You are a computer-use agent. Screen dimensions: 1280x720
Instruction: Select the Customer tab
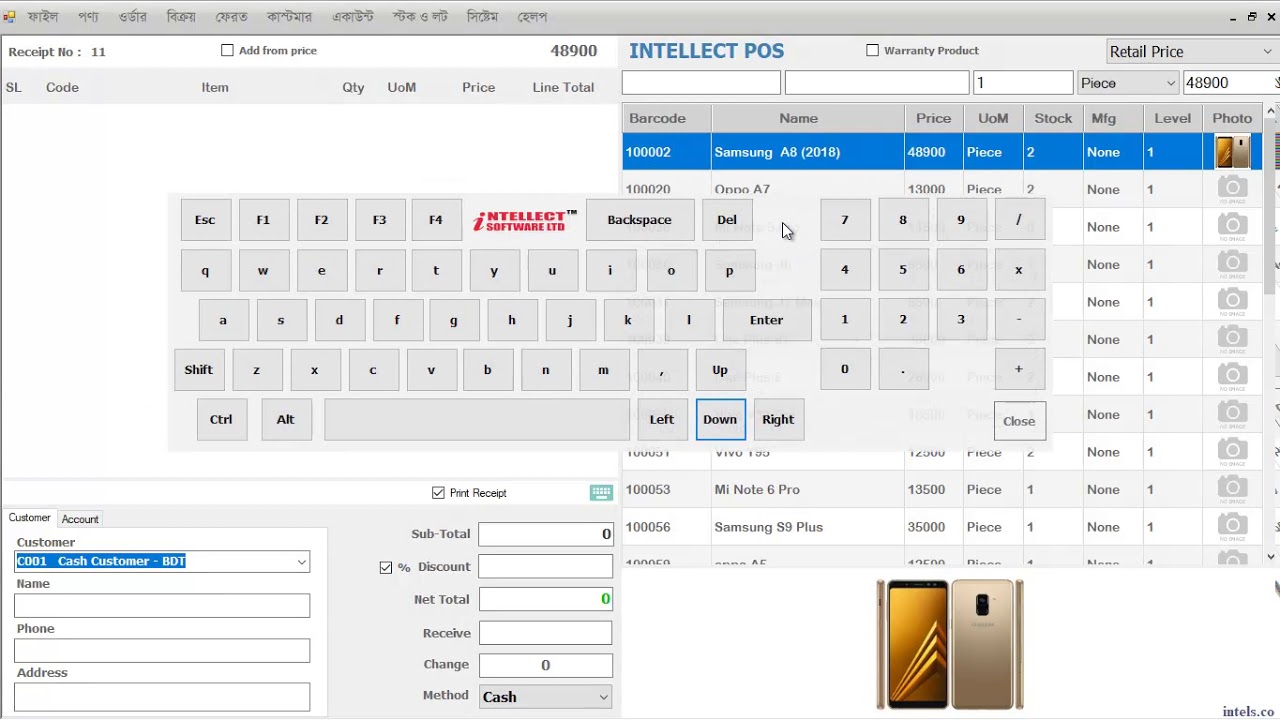coord(29,518)
